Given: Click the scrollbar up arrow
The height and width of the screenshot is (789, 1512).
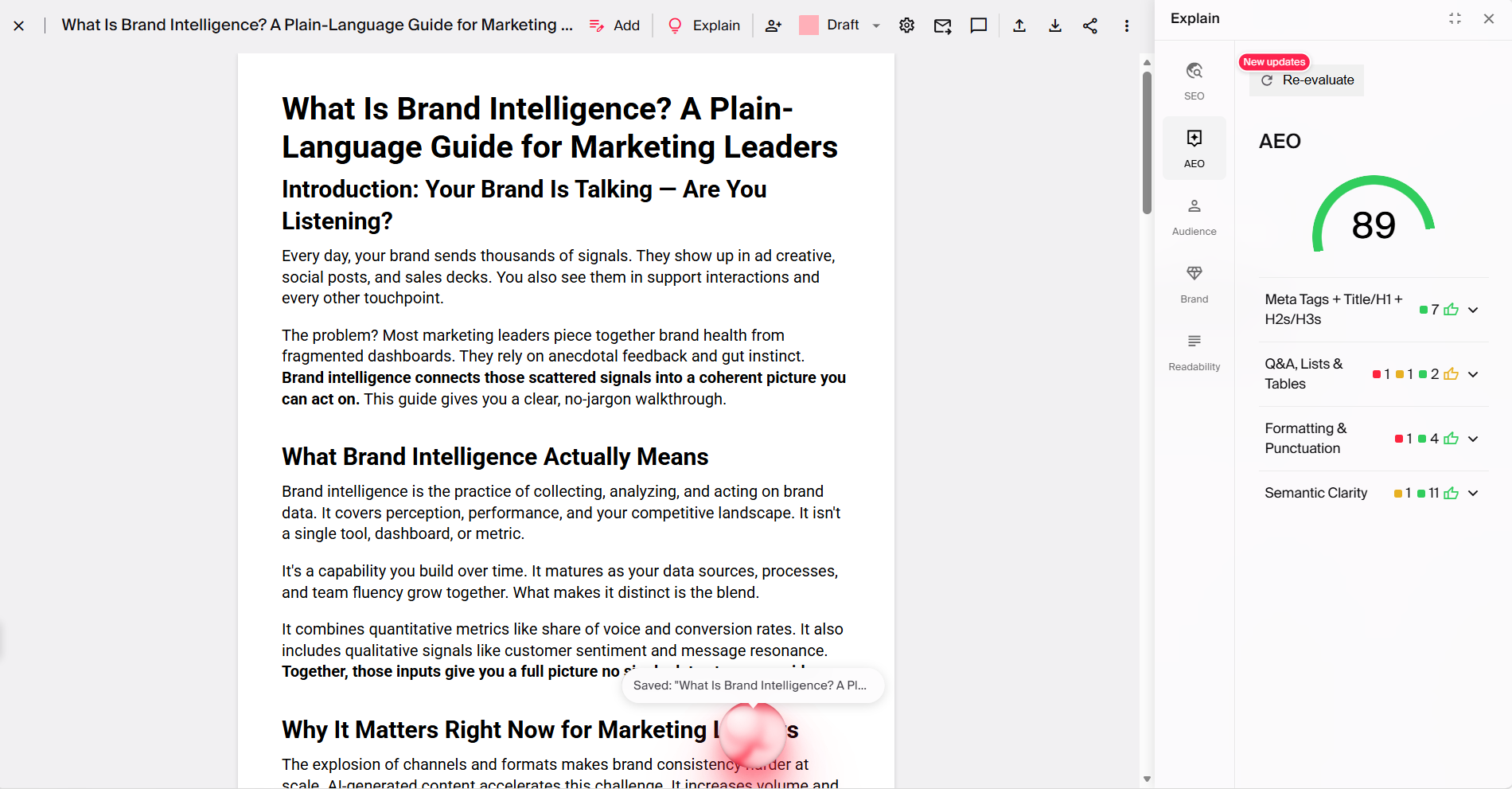Looking at the screenshot, I should 1147,62.
